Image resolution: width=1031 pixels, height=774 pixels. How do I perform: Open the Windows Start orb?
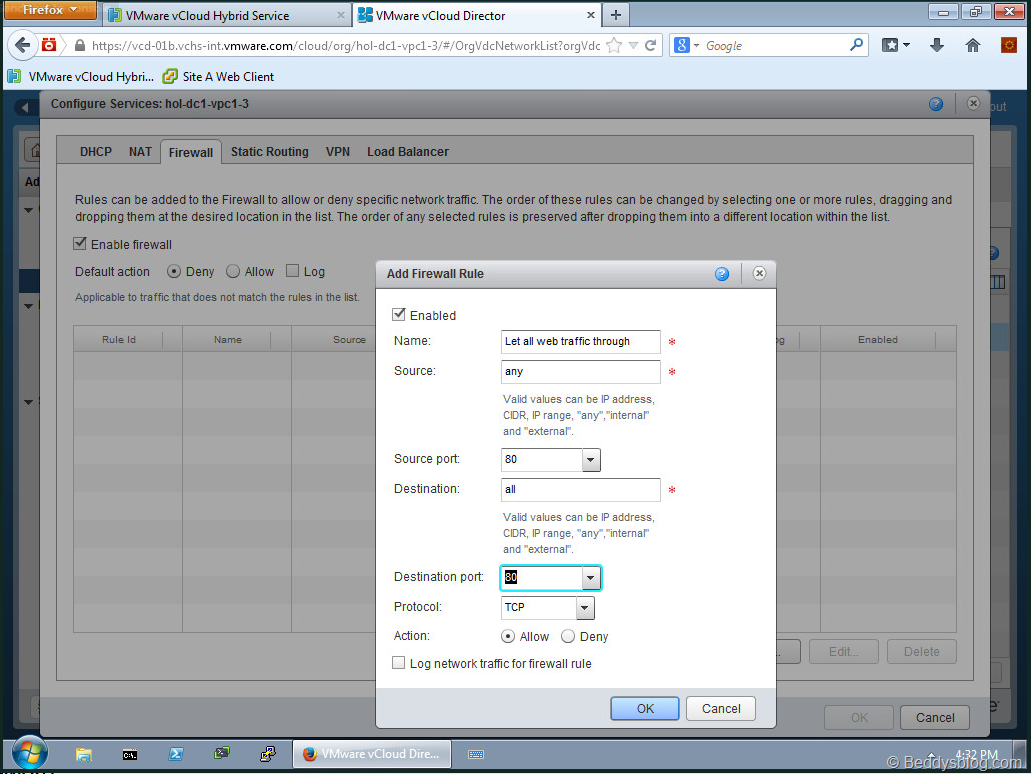tap(30, 754)
